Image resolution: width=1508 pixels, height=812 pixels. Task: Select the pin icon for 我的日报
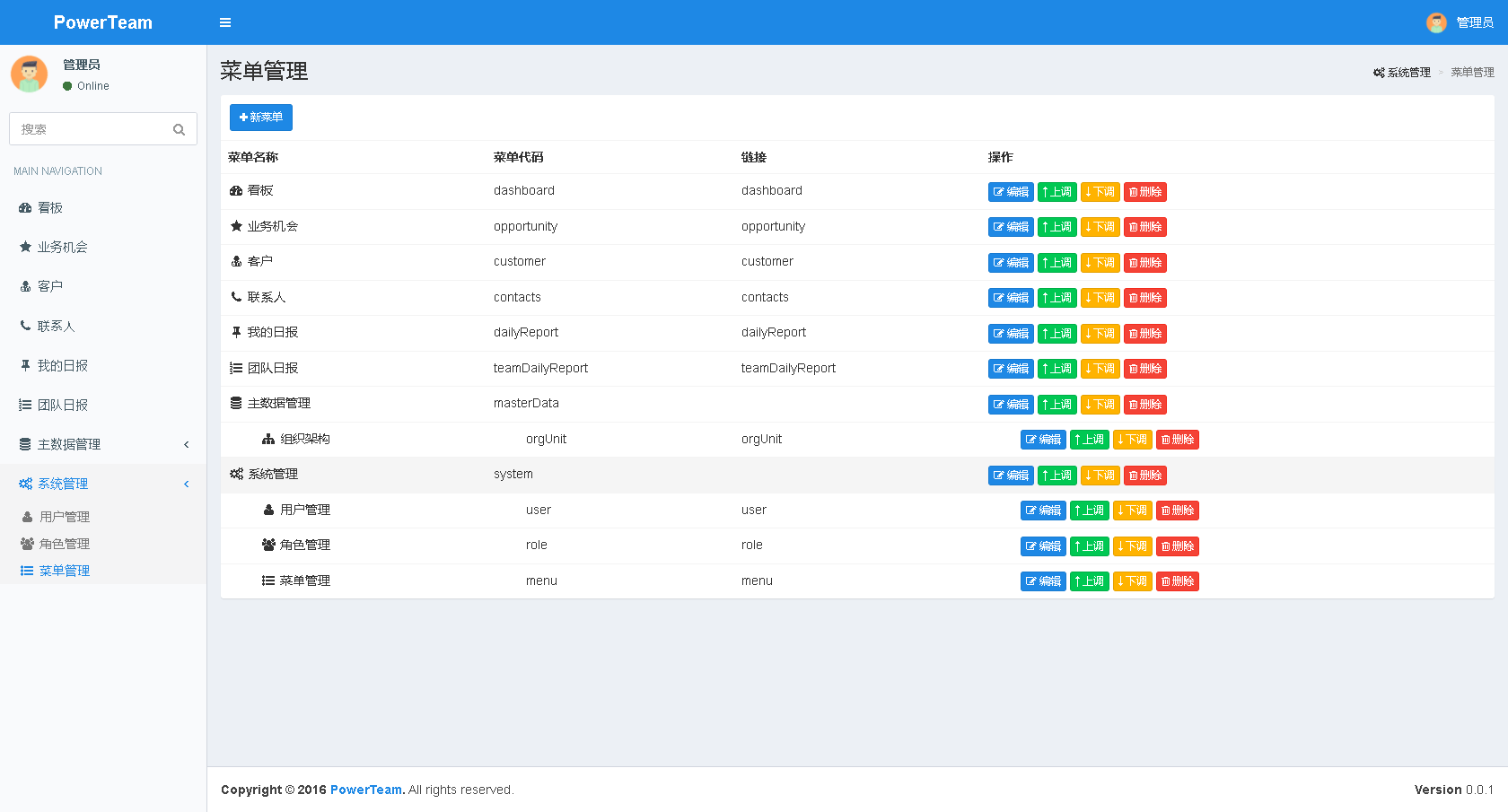25,365
